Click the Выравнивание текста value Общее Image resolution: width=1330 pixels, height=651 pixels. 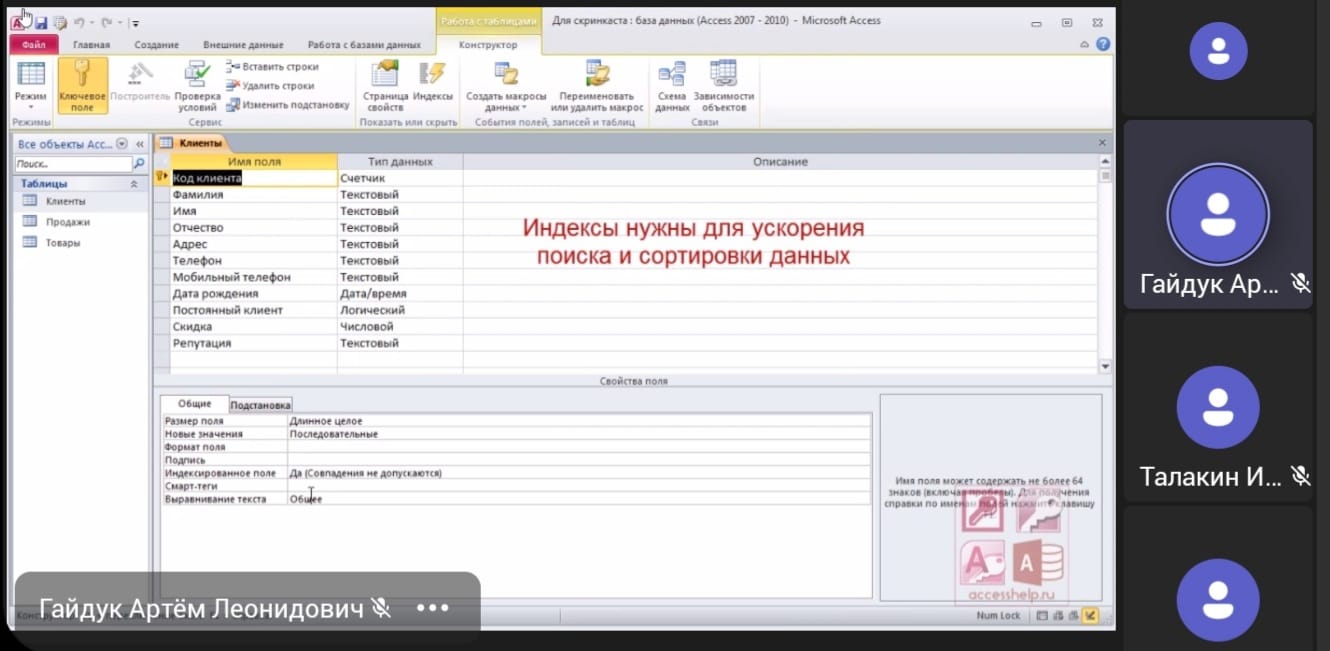pos(579,499)
